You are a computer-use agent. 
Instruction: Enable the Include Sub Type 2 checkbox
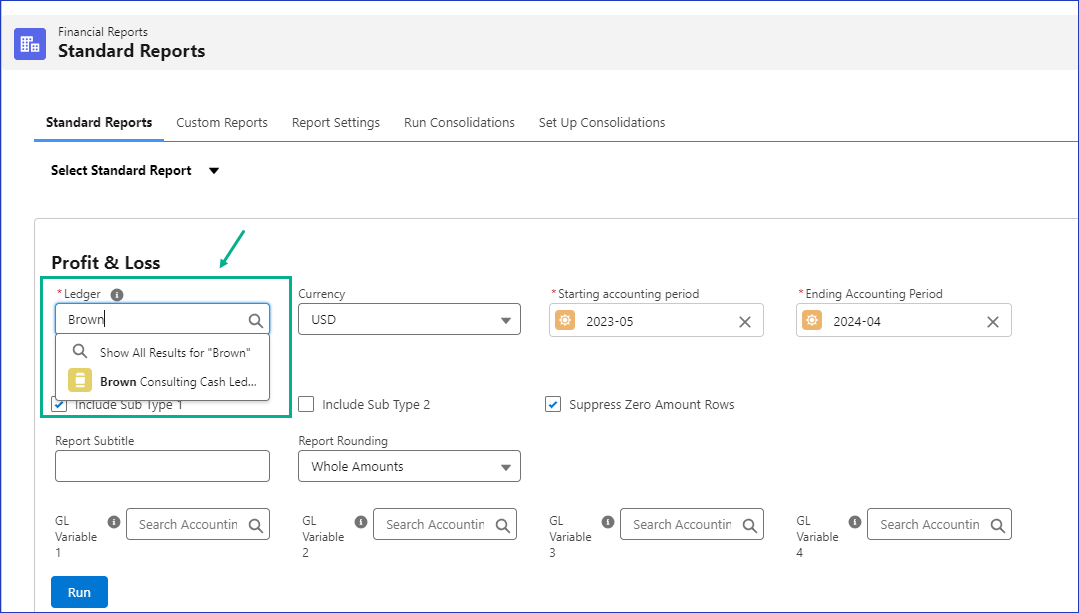pyautogui.click(x=307, y=405)
